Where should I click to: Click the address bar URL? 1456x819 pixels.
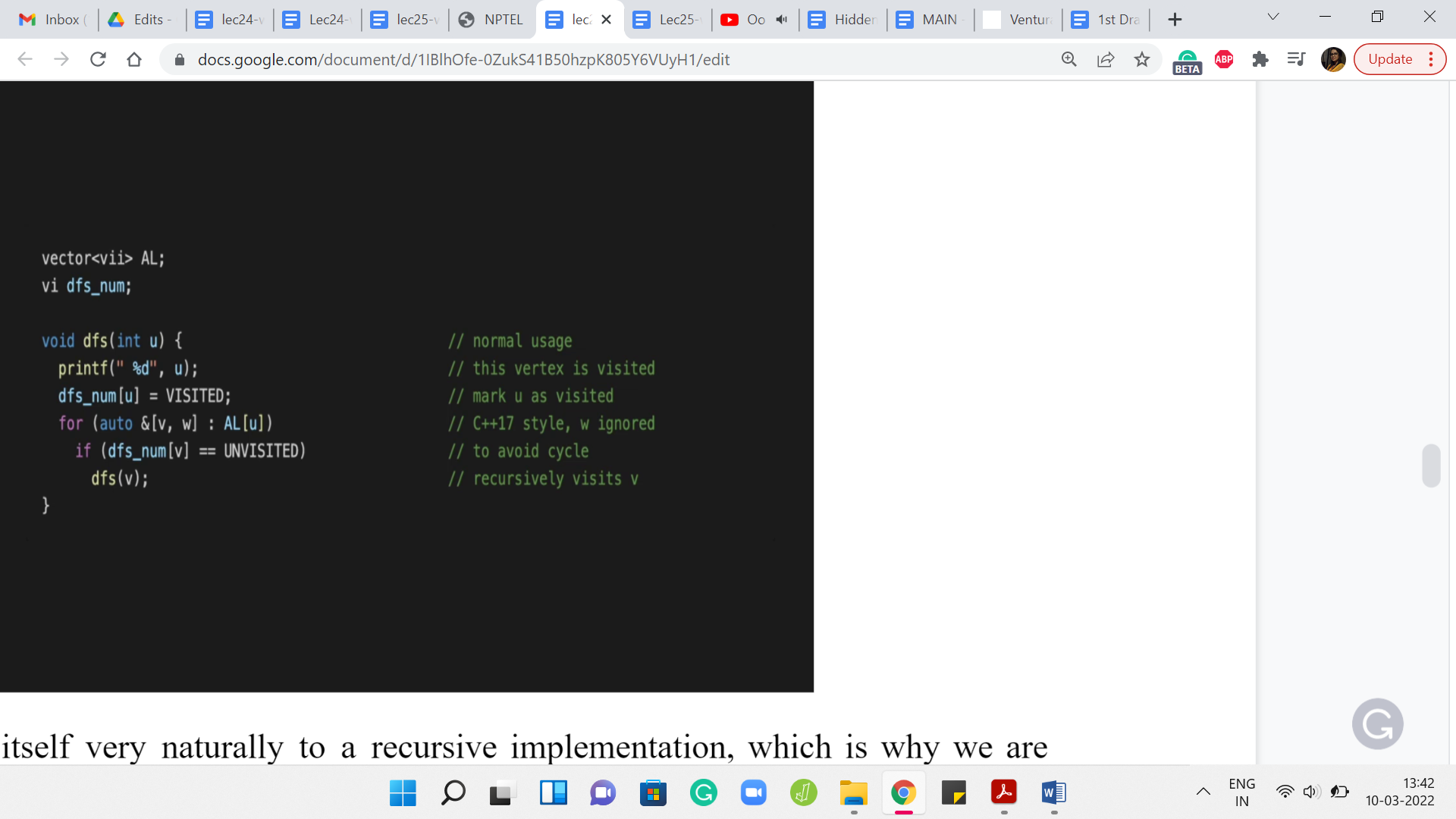click(x=463, y=59)
